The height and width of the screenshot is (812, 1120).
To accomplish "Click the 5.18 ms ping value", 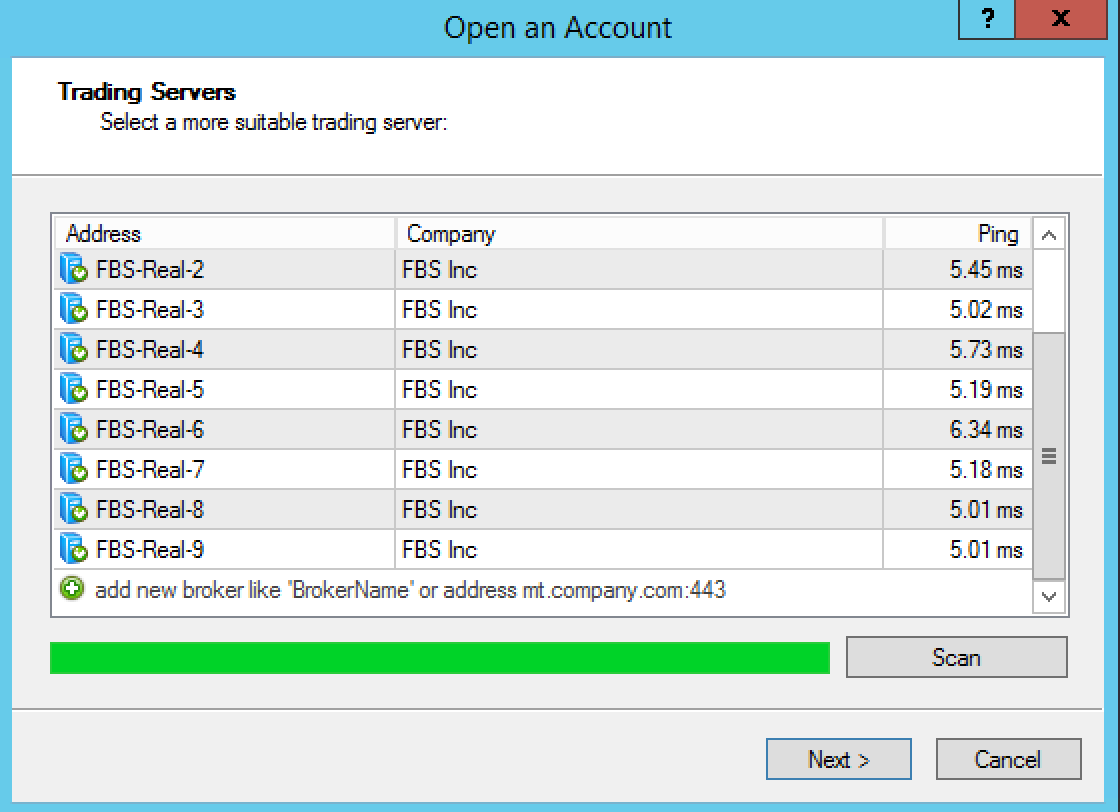I will pyautogui.click(x=986, y=469).
